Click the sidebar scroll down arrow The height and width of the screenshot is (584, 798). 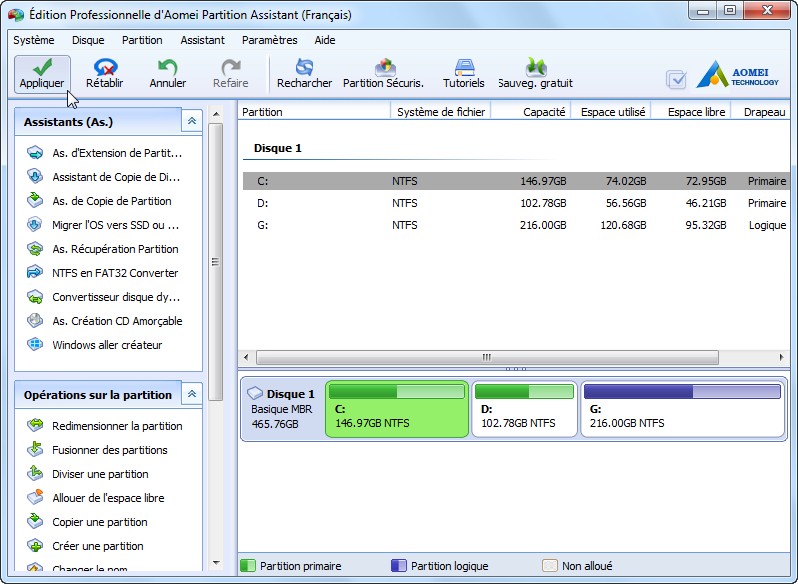216,563
